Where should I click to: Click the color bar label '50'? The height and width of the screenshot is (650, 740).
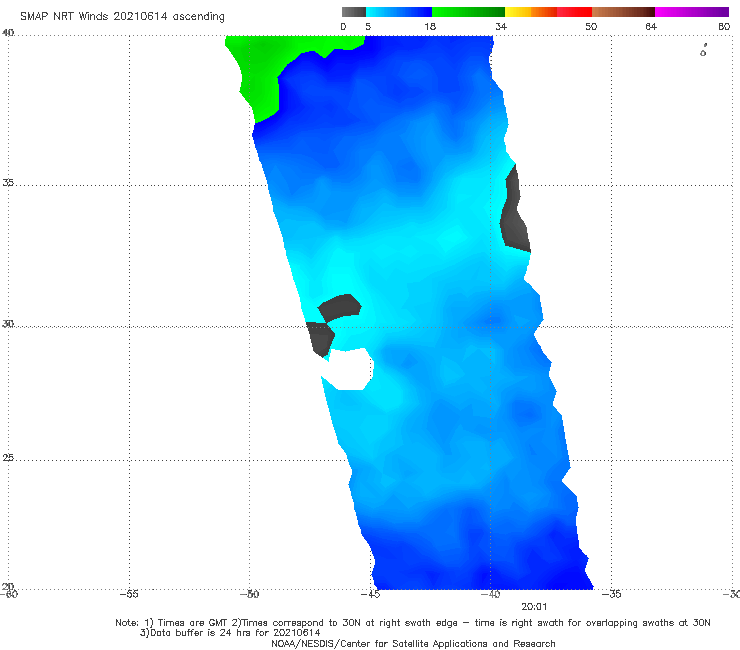tap(591, 26)
